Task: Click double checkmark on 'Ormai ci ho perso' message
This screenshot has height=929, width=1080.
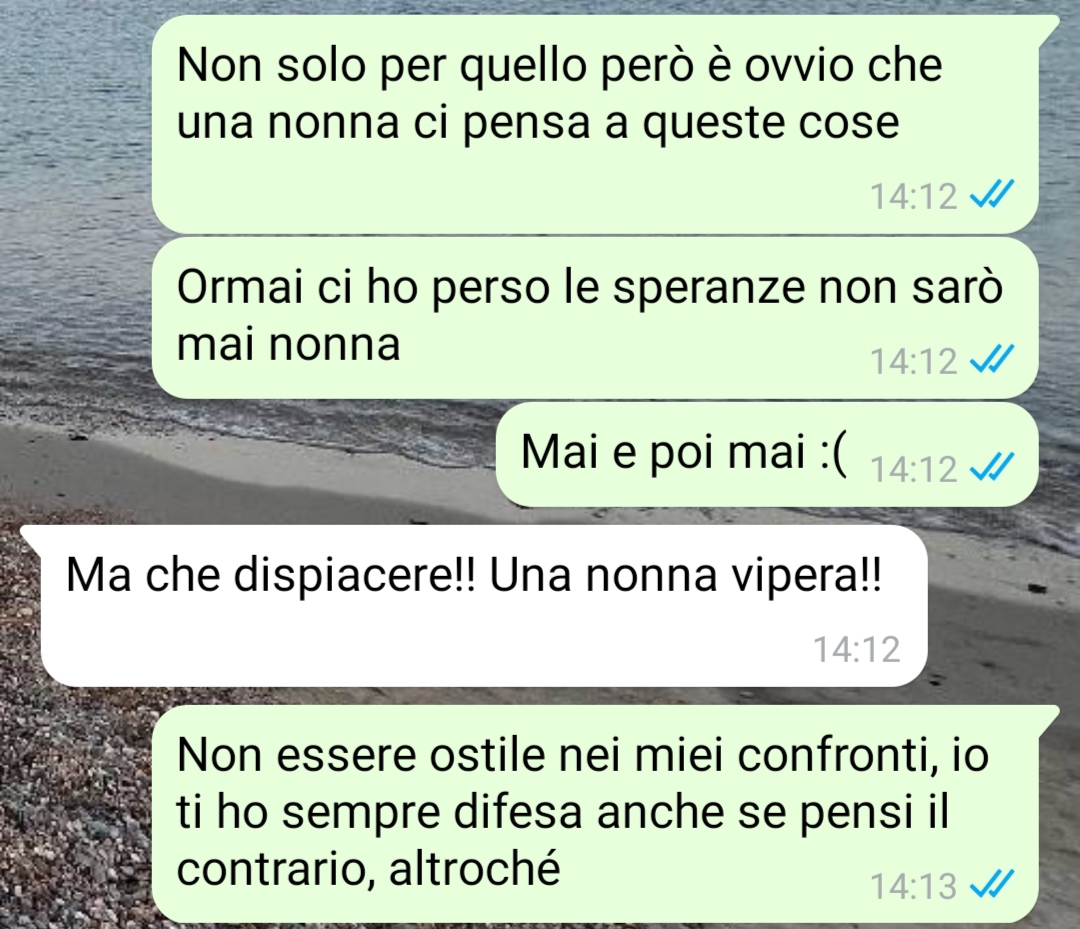Action: point(991,359)
